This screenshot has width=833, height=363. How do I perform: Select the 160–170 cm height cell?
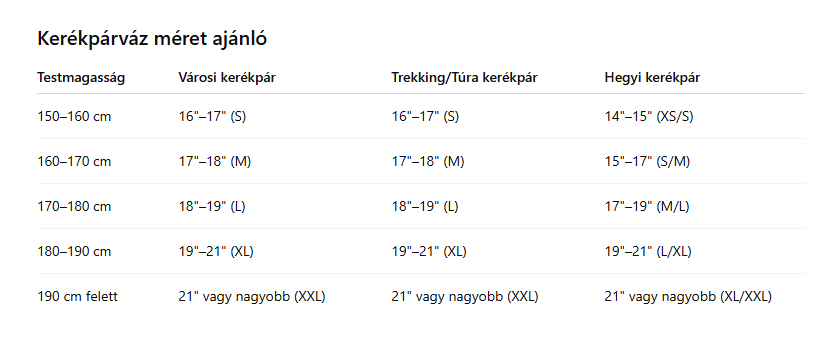tap(74, 162)
